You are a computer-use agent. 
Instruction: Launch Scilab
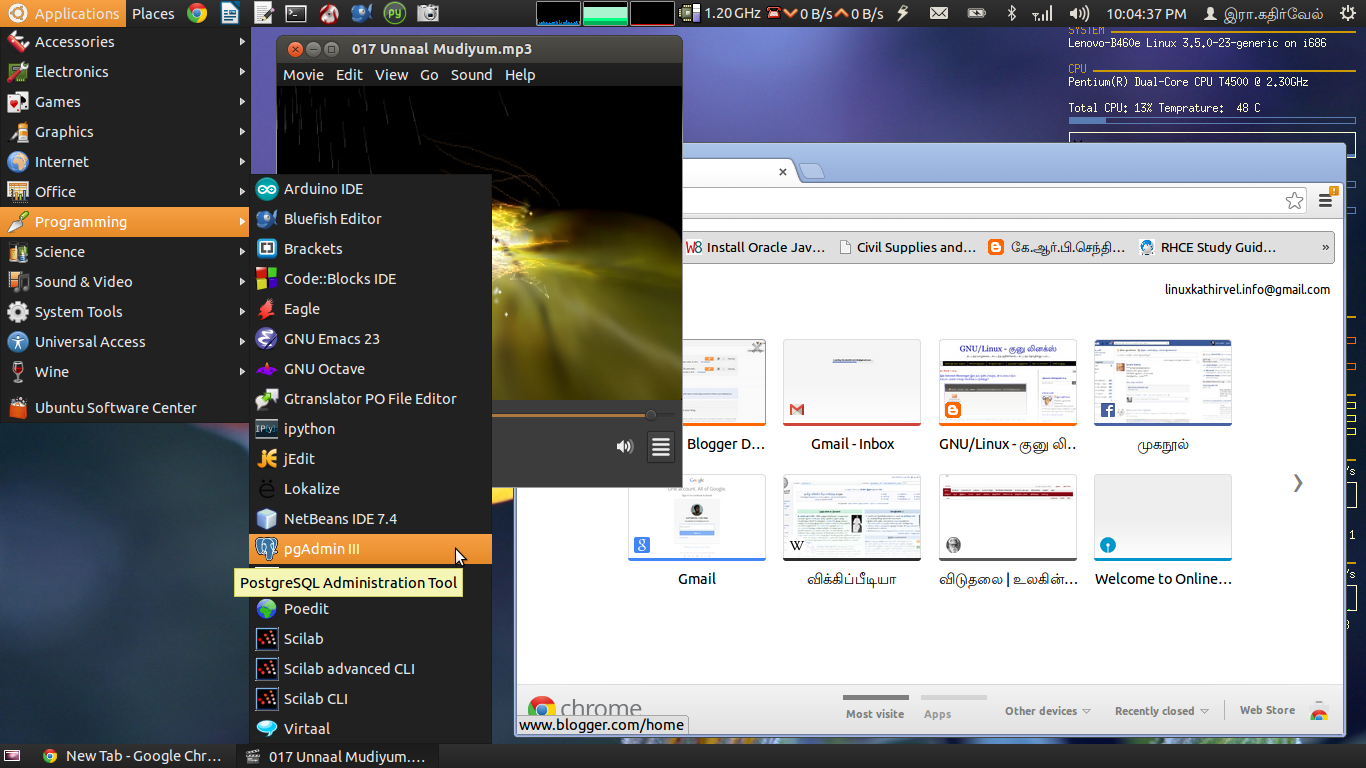pyautogui.click(x=303, y=638)
